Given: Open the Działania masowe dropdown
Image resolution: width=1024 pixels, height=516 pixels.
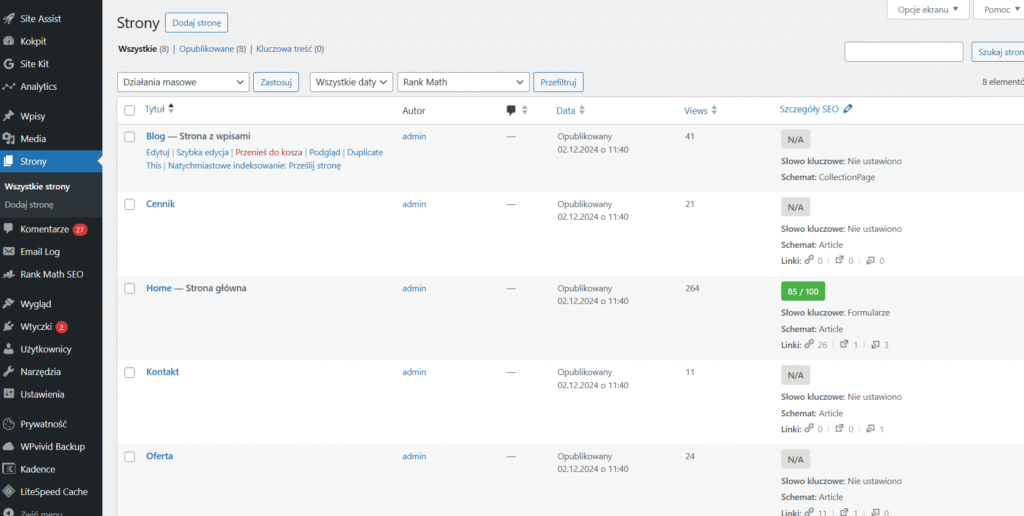Looking at the screenshot, I should 183,82.
